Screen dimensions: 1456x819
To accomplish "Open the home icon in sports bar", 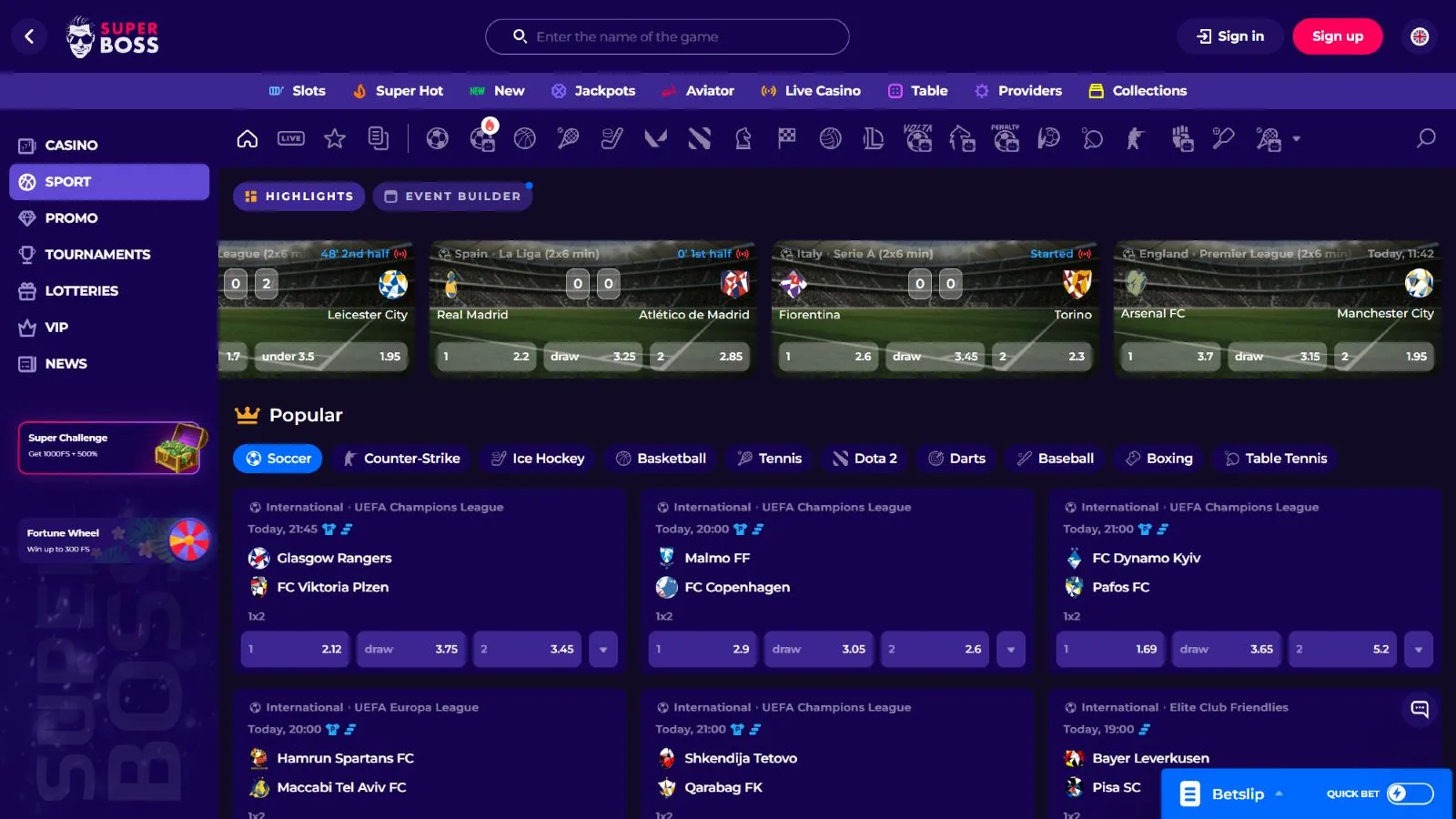I will point(247,138).
